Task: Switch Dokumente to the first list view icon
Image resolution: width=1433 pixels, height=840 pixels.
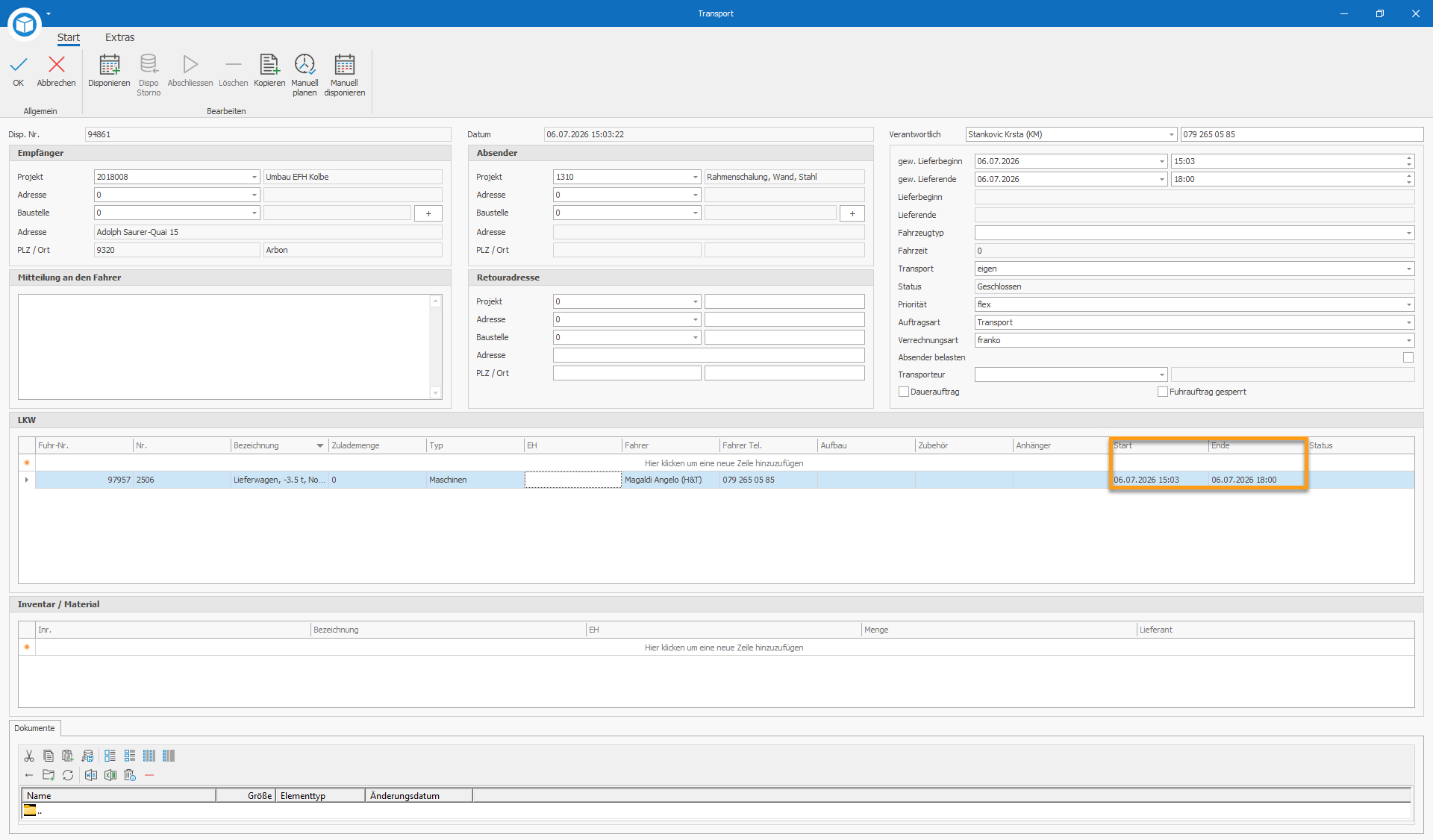Action: (110, 756)
